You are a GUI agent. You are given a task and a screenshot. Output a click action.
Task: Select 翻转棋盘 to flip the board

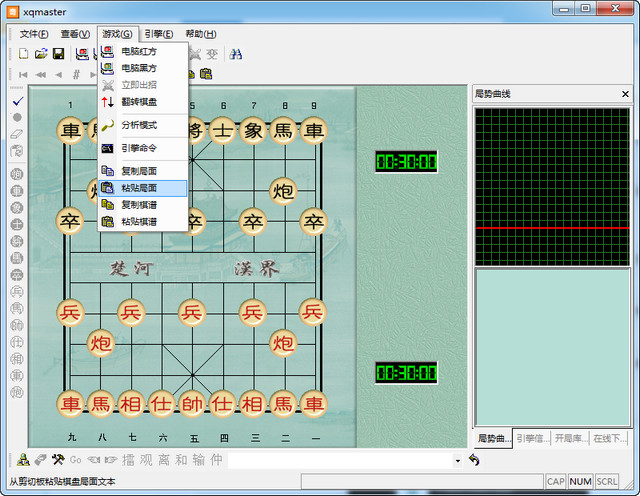point(139,102)
